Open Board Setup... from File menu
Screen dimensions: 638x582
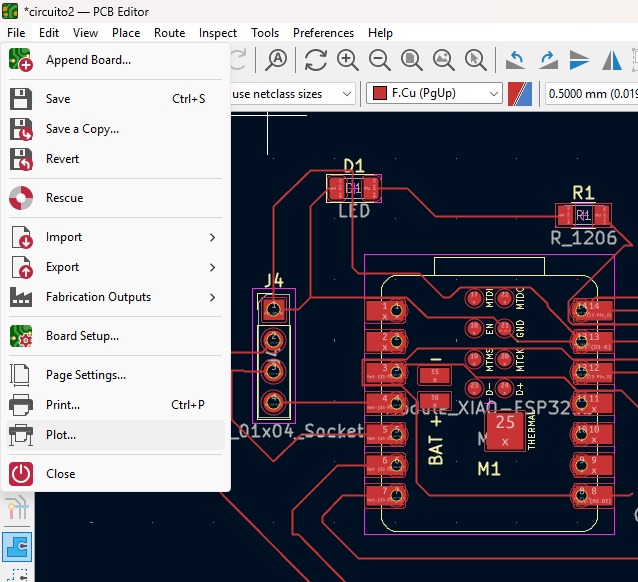(x=82, y=336)
